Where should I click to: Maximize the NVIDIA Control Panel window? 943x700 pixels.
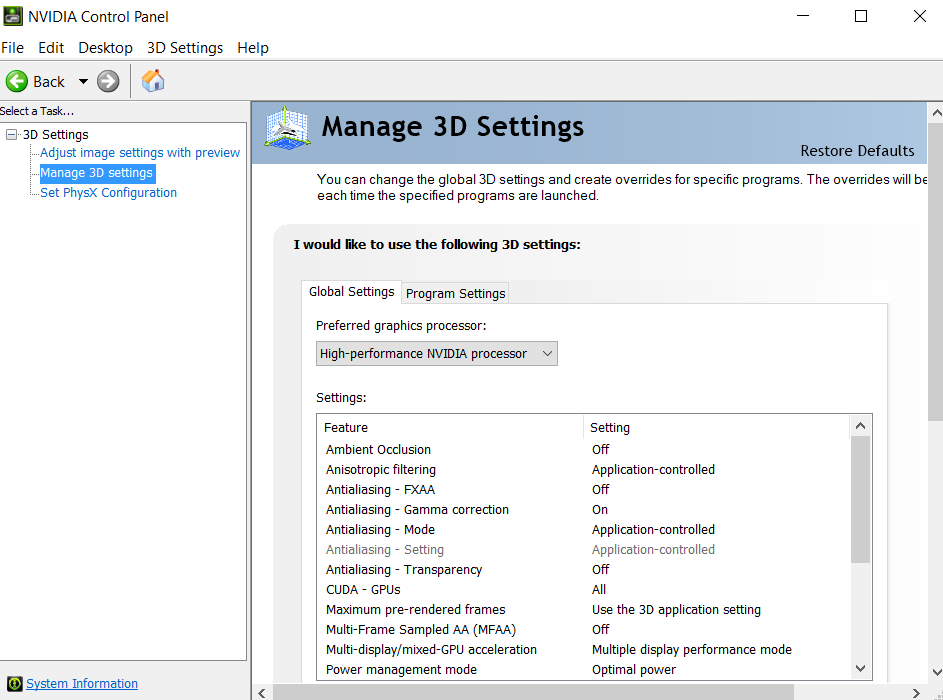point(861,16)
